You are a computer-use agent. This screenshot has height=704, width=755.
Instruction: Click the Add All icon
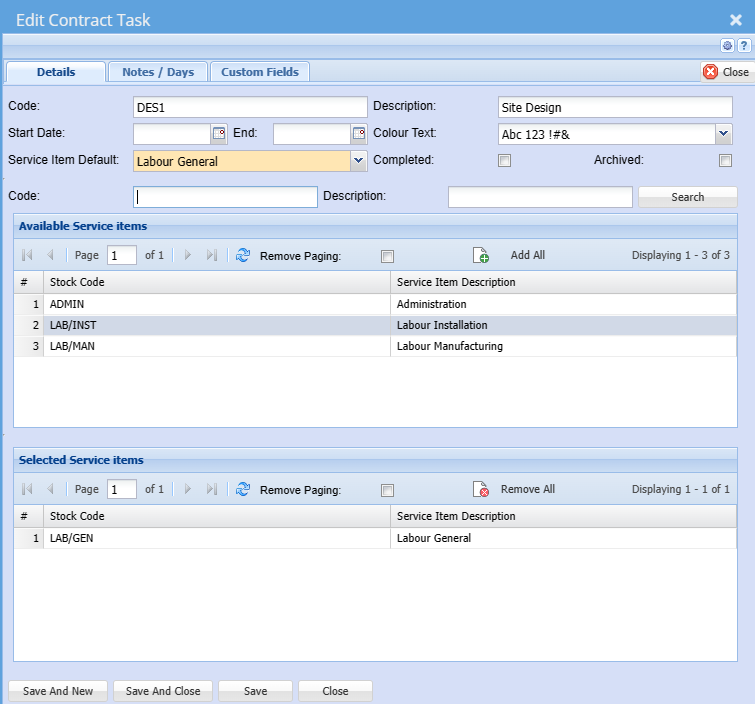(x=481, y=255)
